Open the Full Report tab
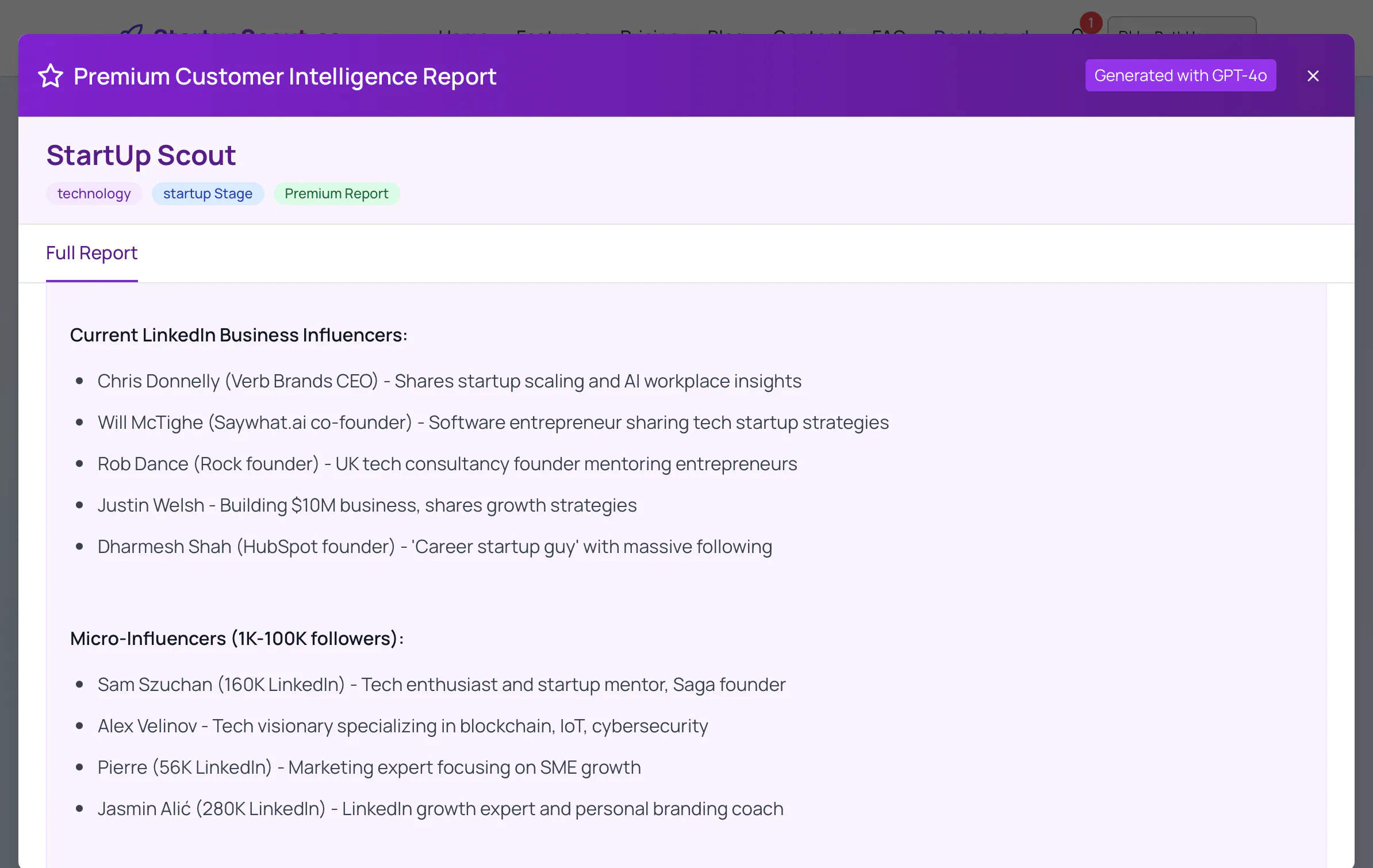Viewport: 1373px width, 868px height. tap(92, 253)
